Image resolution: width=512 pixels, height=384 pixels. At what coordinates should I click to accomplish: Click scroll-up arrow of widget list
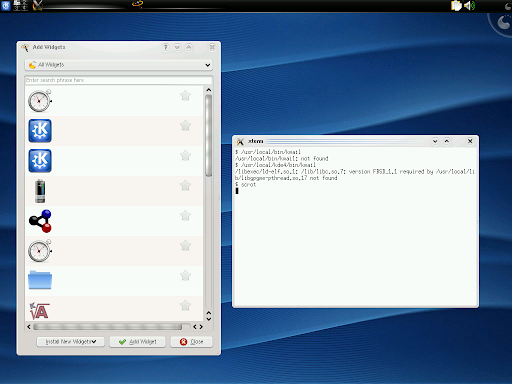coord(209,90)
